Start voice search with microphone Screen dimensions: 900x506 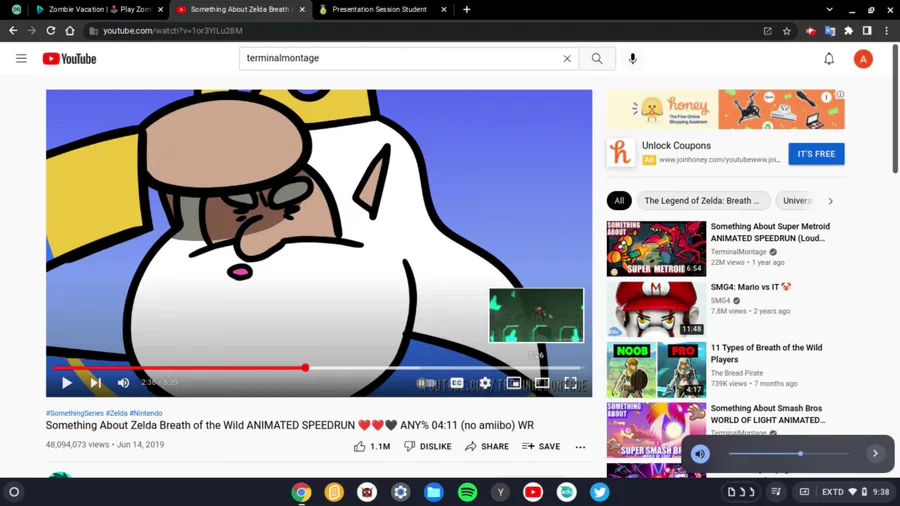633,59
